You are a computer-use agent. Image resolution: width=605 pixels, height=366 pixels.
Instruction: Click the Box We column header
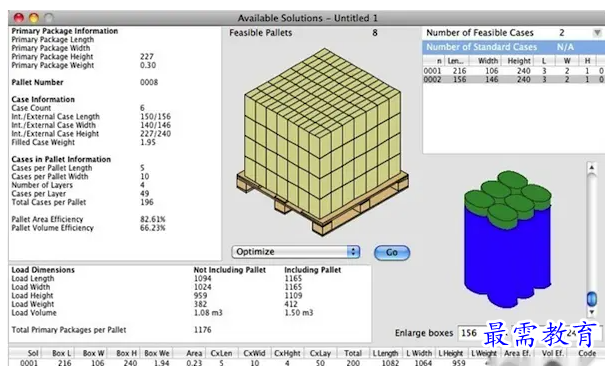pos(157,353)
